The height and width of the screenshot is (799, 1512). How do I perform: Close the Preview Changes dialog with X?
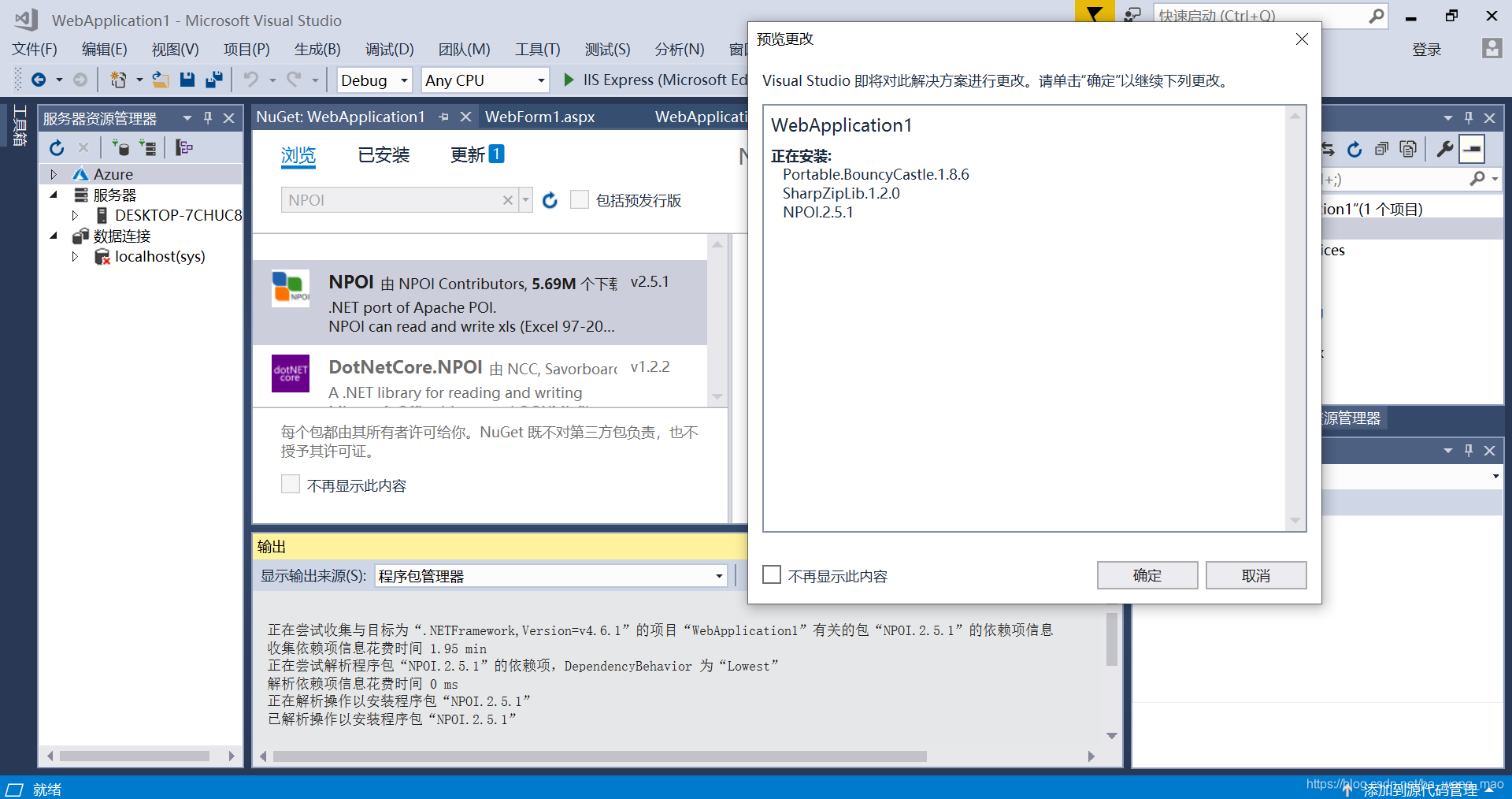[1302, 39]
